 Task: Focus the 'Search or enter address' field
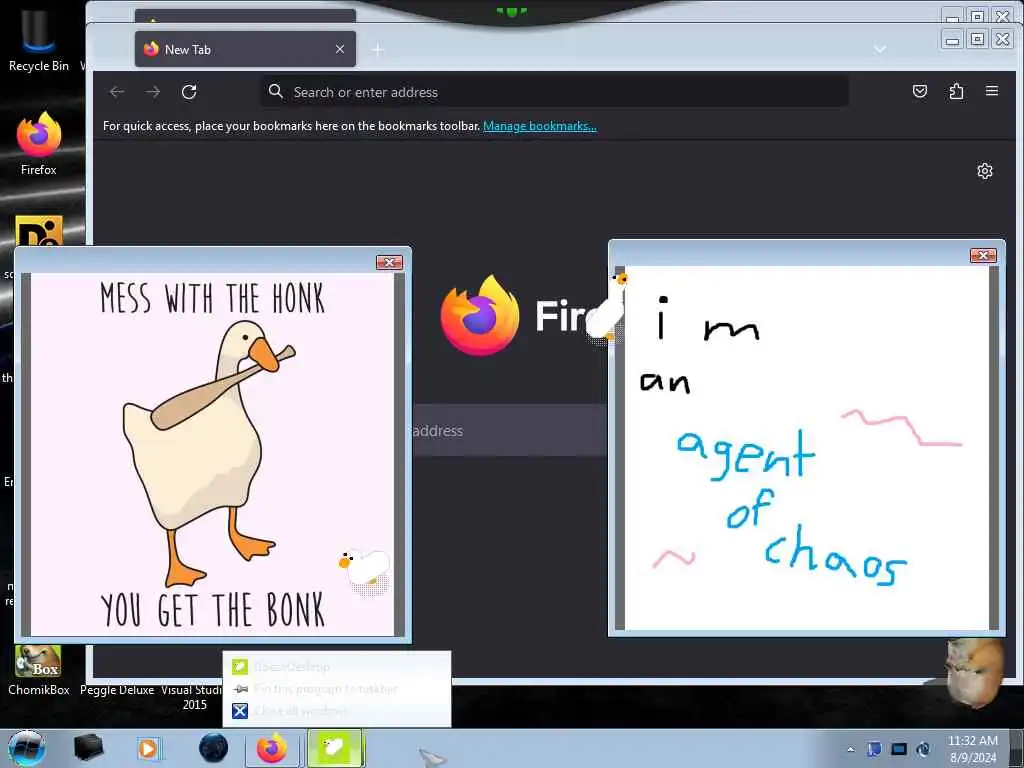click(x=554, y=92)
